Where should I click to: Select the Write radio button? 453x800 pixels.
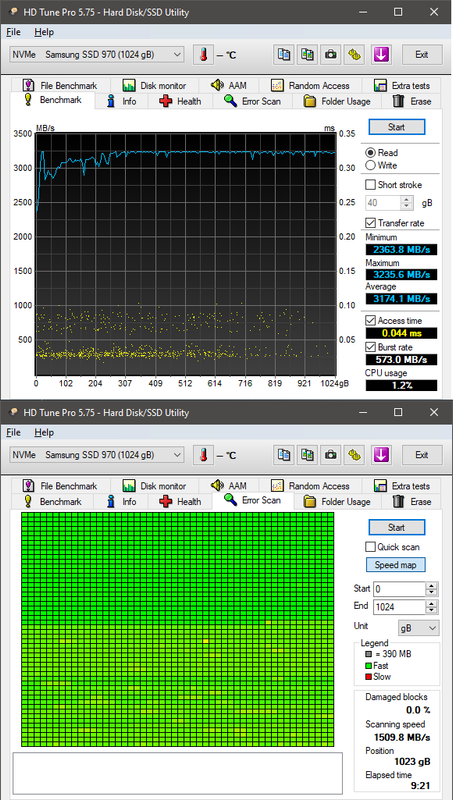point(370,165)
